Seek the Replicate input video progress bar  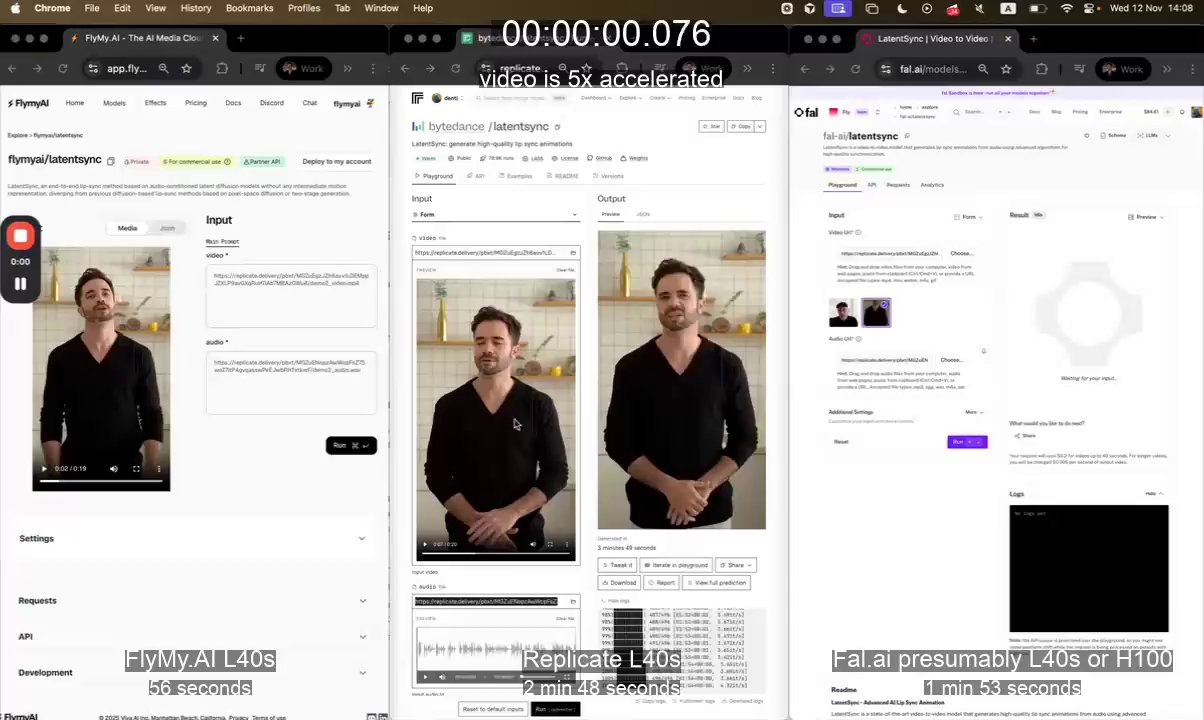click(x=496, y=555)
